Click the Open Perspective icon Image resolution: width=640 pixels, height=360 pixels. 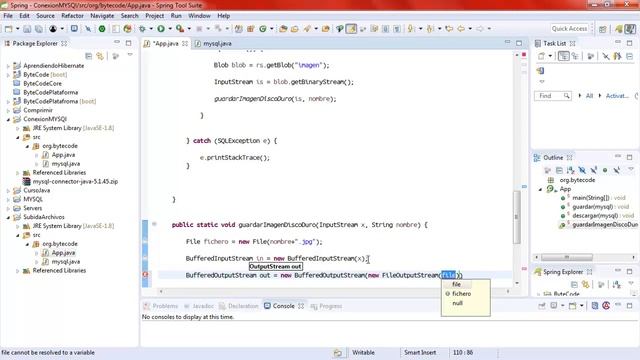pos(603,29)
